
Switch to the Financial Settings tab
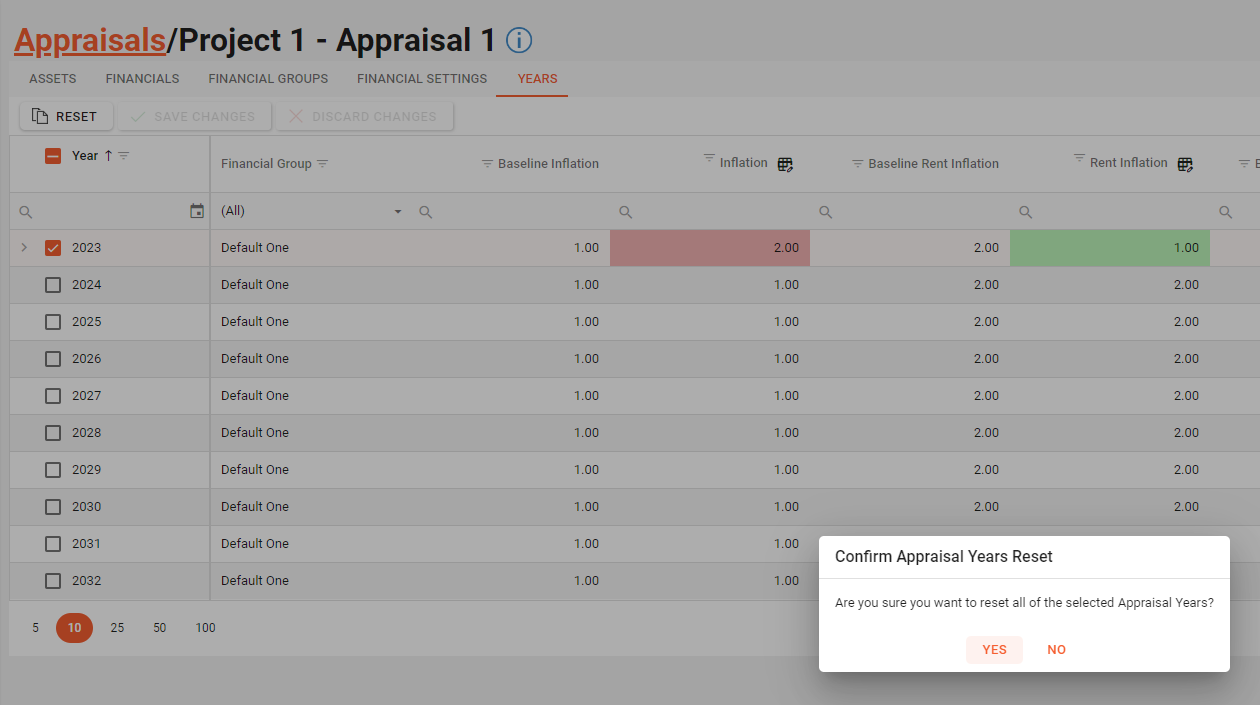422,79
